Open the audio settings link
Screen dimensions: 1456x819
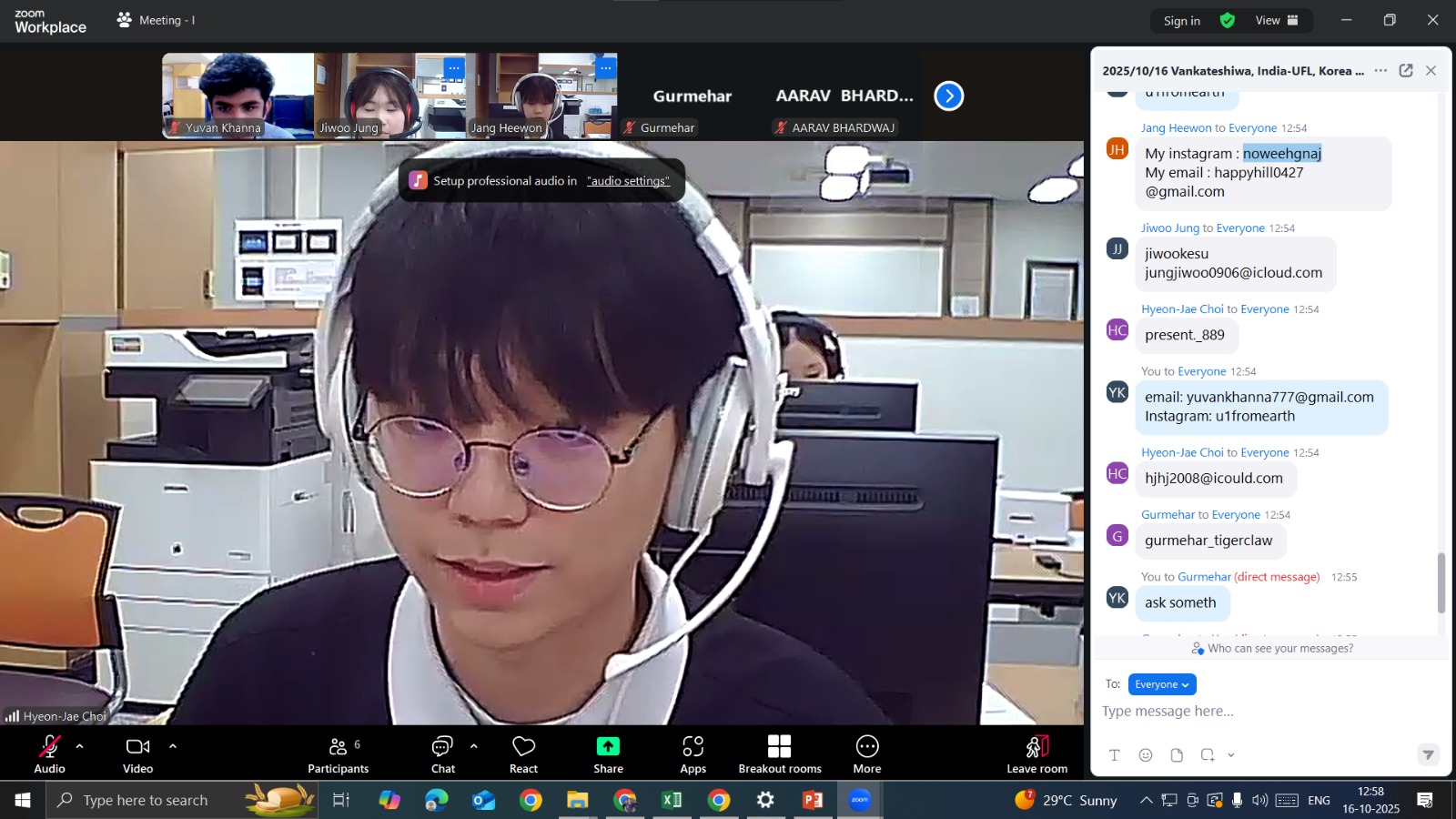point(628,181)
